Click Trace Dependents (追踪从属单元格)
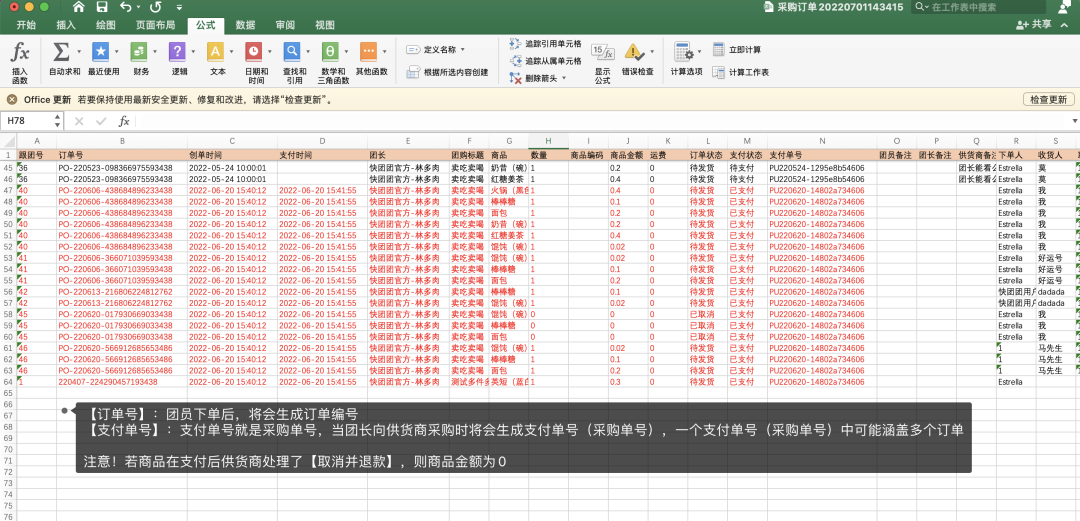The width and height of the screenshot is (1080, 521). (546, 61)
